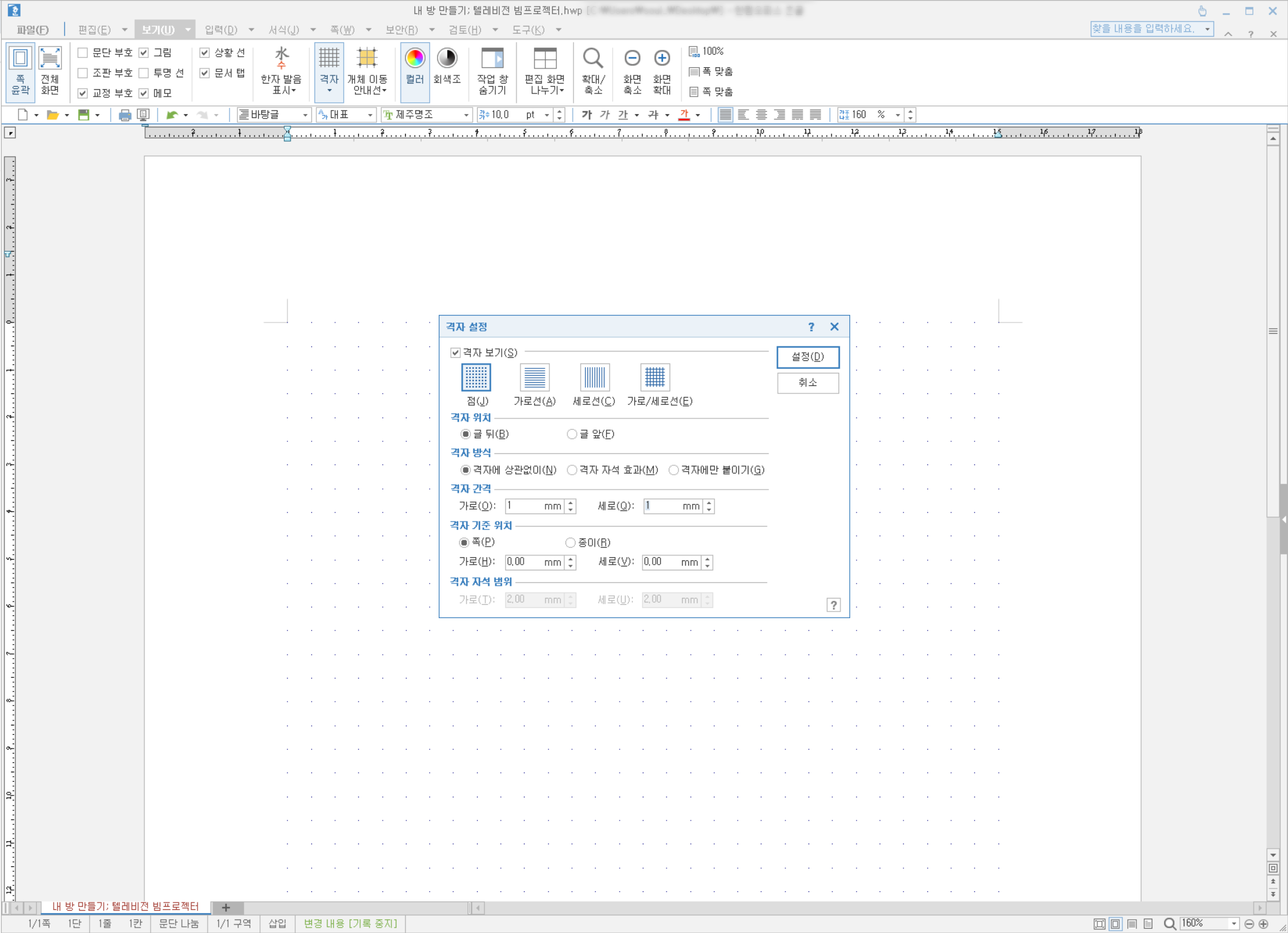The height and width of the screenshot is (933, 1288).
Task: Uncheck the 격자 보기 checkbox
Action: tap(455, 353)
